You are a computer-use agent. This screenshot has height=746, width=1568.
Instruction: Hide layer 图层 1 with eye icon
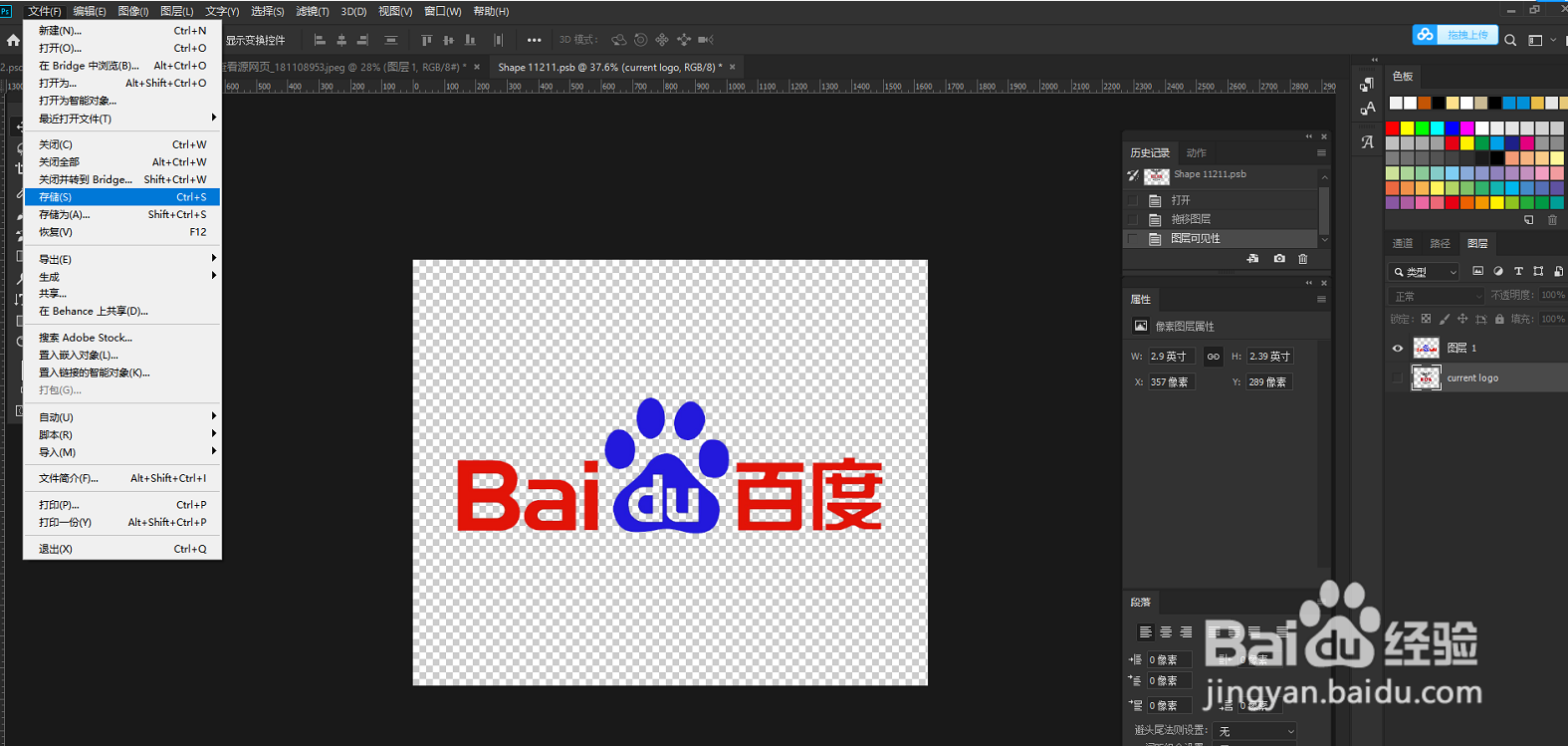1397,348
